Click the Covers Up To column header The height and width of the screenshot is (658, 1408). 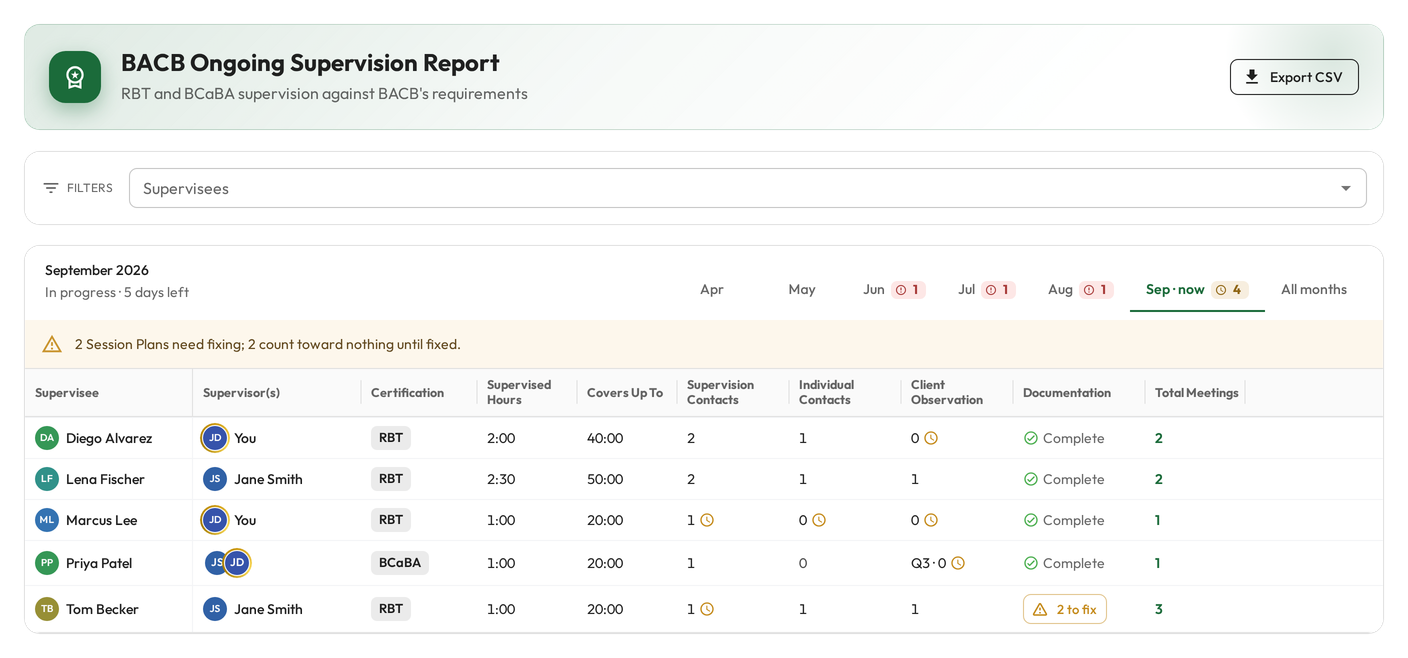click(625, 393)
